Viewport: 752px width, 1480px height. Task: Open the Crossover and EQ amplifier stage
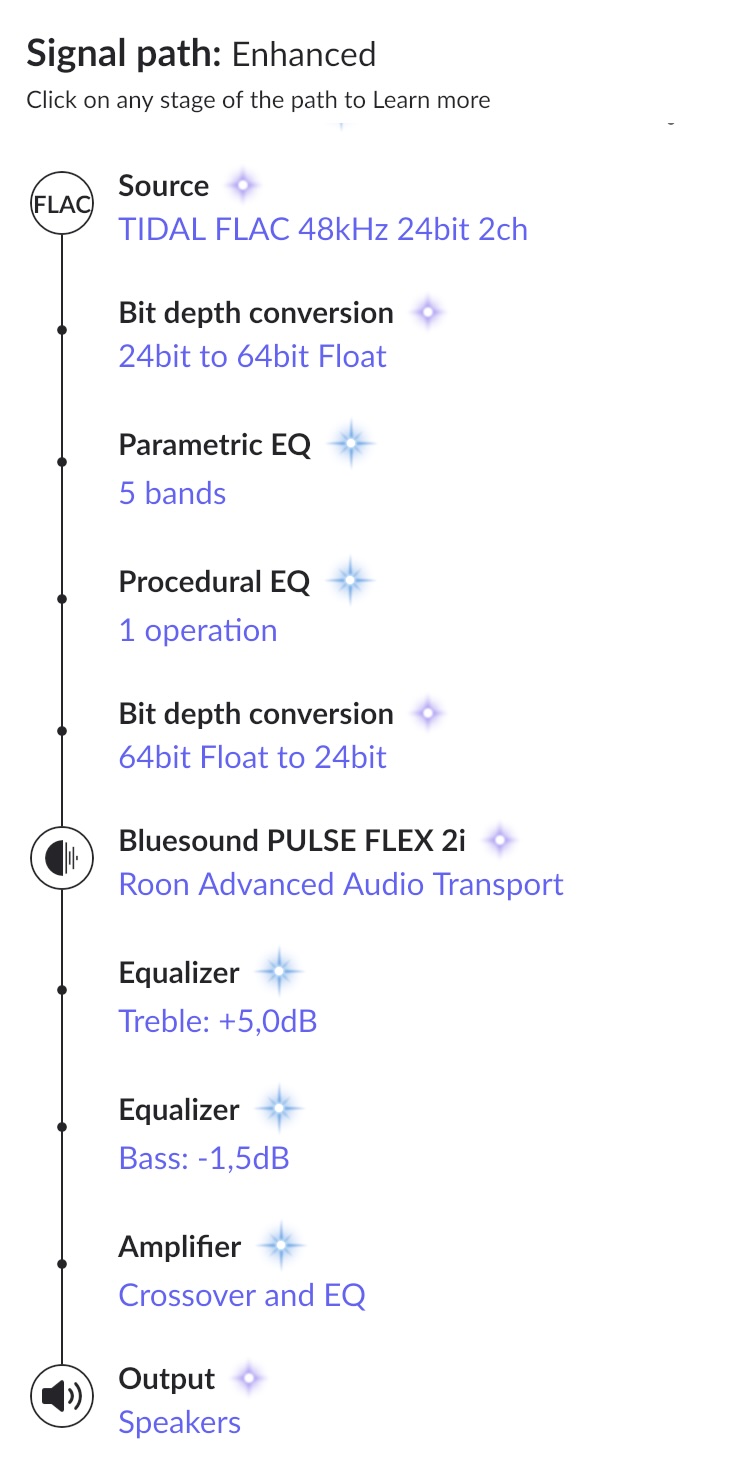(x=242, y=1295)
